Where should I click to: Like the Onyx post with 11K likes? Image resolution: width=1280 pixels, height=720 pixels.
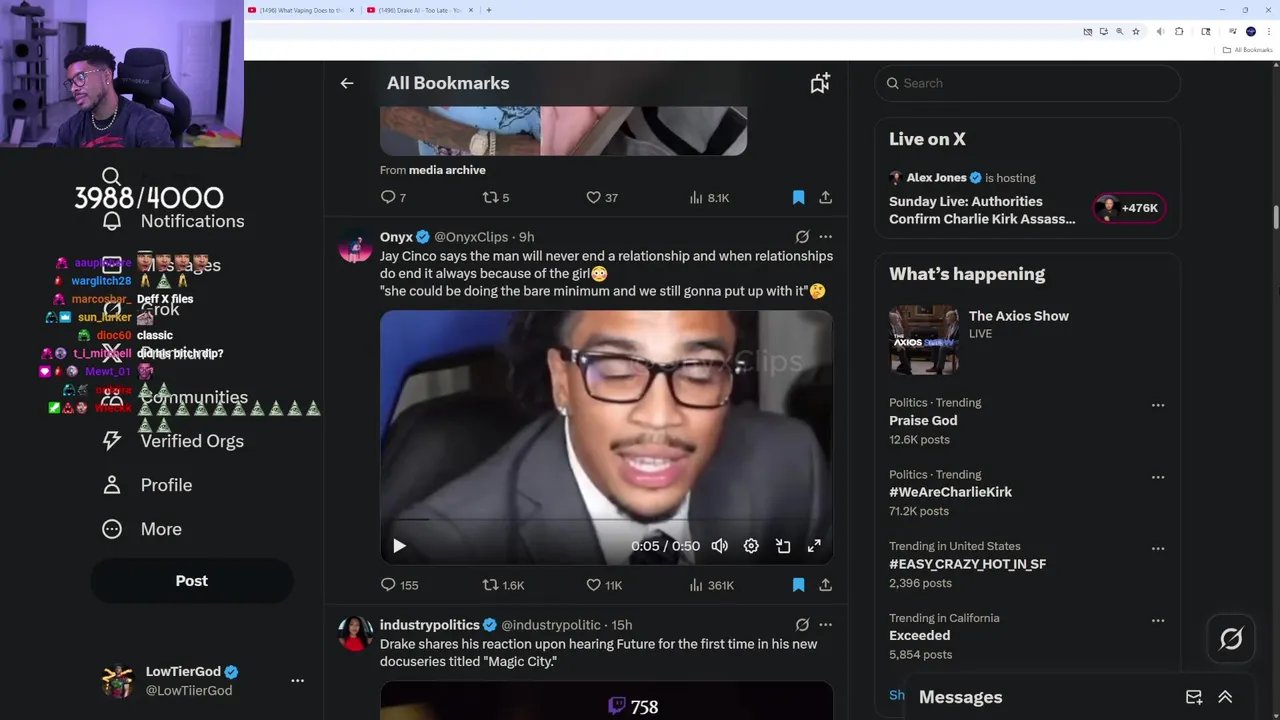point(604,585)
